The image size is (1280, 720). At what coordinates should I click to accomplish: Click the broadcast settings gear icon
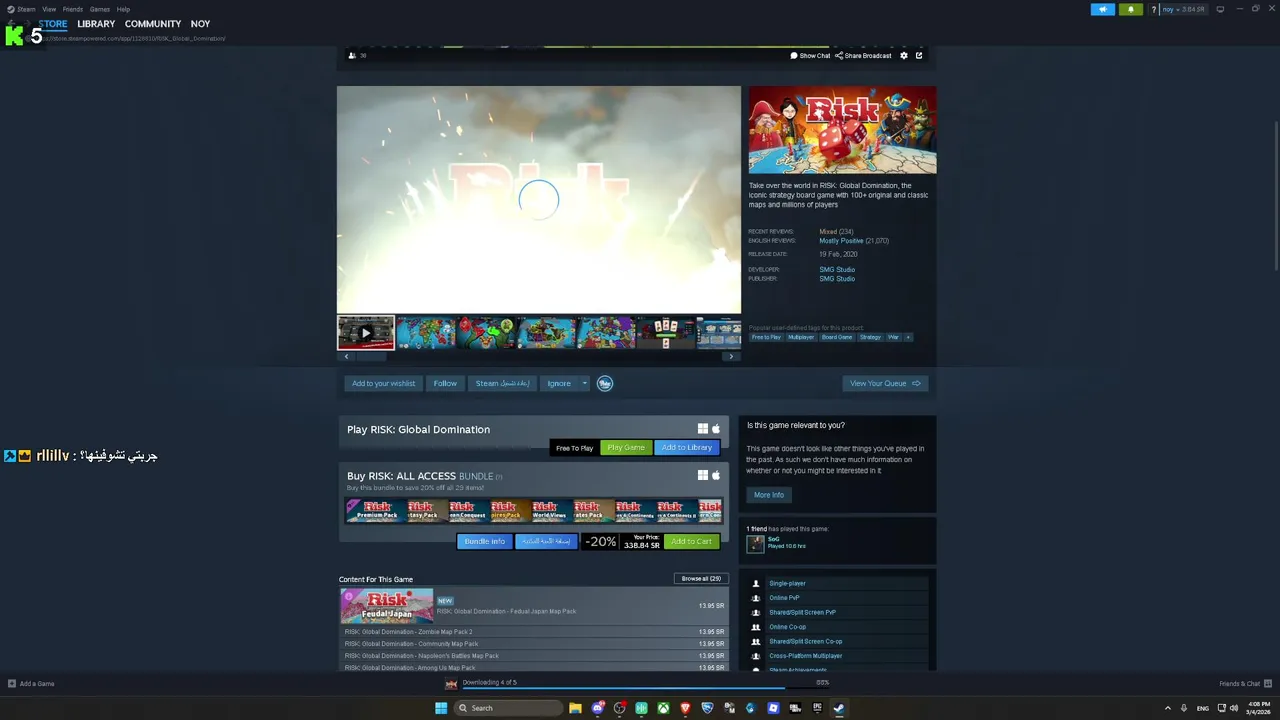click(x=904, y=56)
